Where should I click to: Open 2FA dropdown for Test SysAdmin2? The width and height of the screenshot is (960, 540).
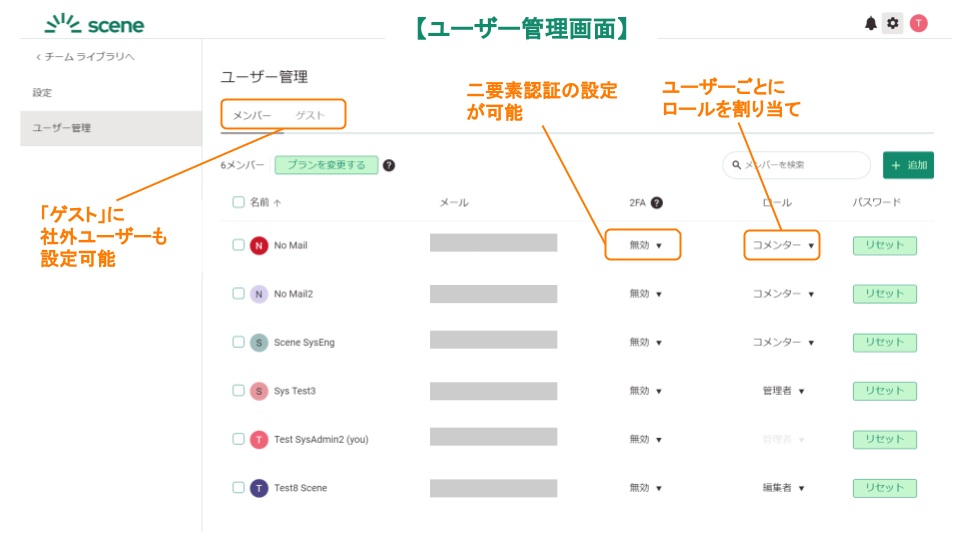pos(645,439)
